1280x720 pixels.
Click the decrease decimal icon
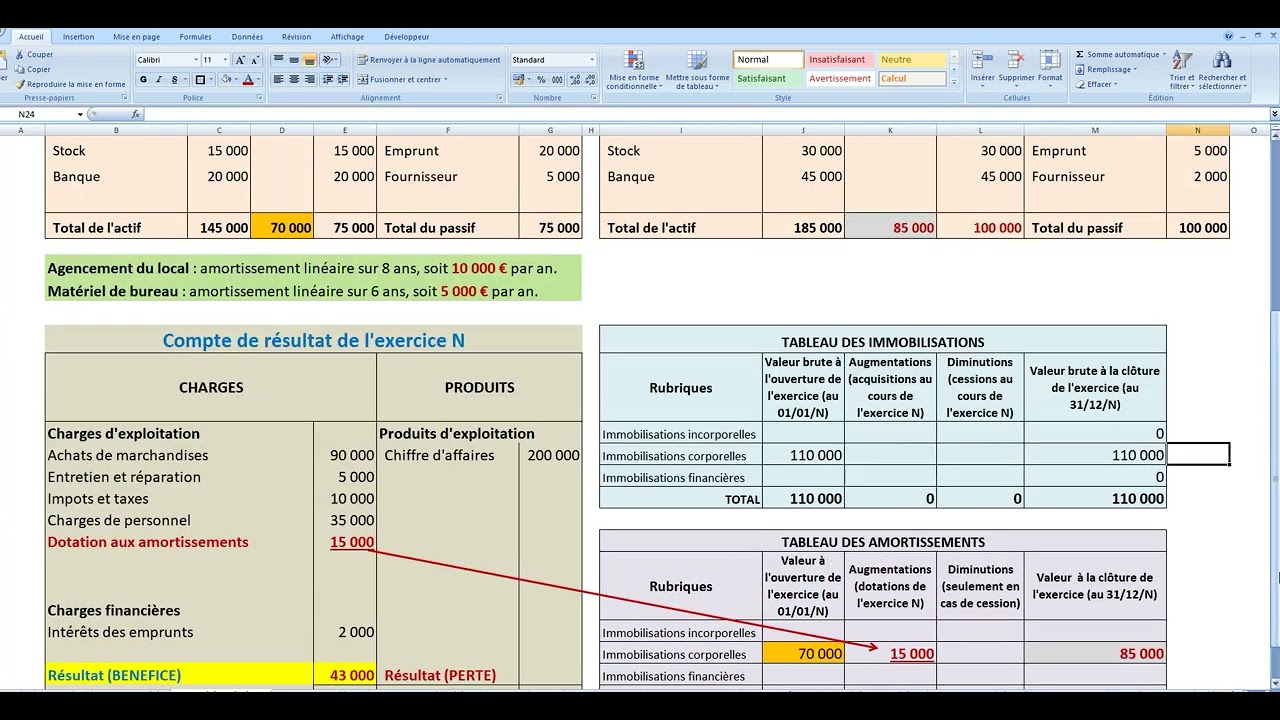pyautogui.click(x=588, y=80)
